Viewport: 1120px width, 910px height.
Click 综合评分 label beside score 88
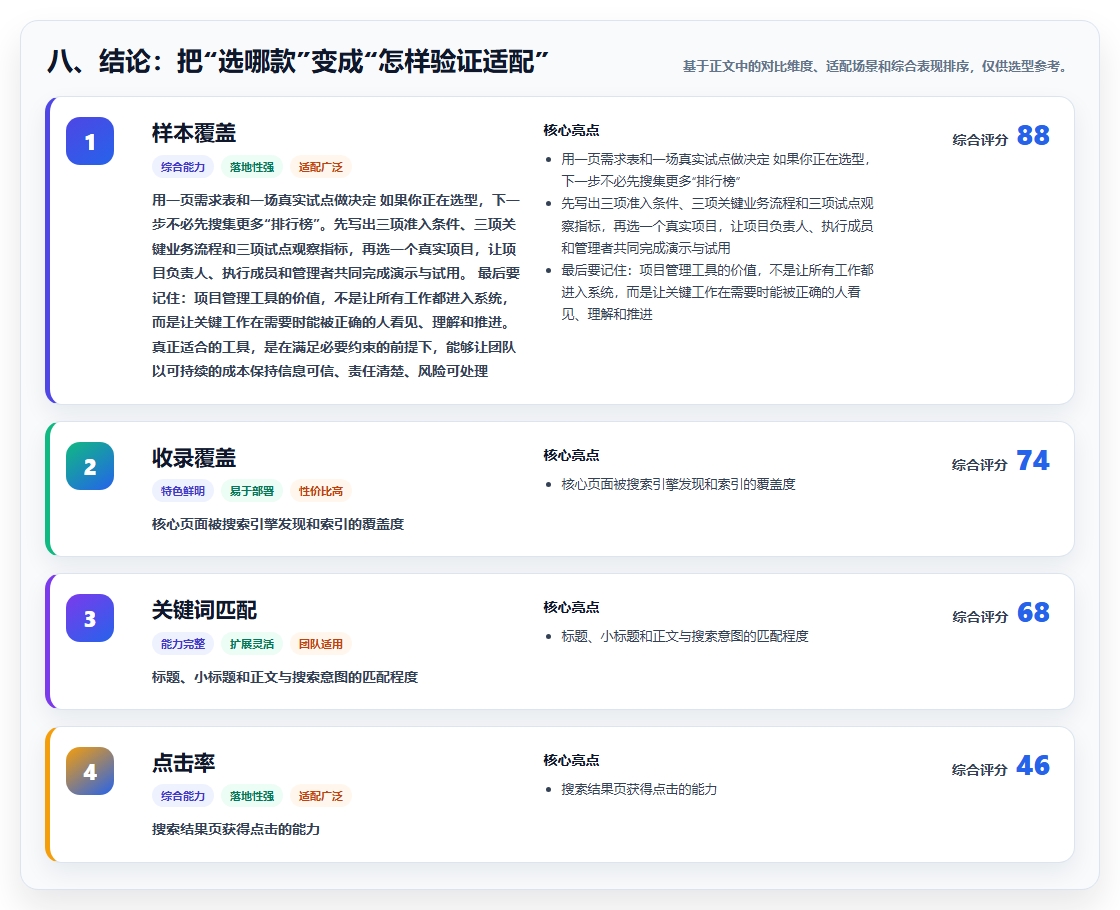point(980,140)
